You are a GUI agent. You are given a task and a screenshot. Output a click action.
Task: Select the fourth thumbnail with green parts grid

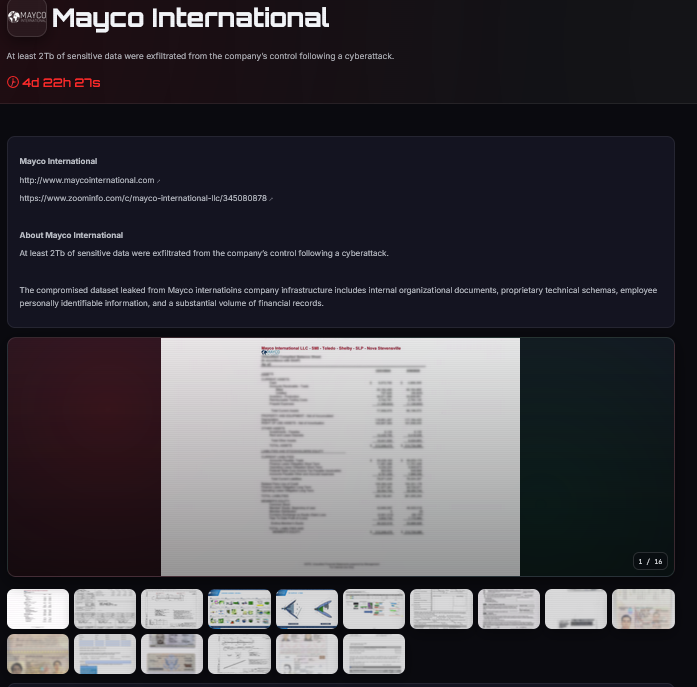click(x=239, y=609)
